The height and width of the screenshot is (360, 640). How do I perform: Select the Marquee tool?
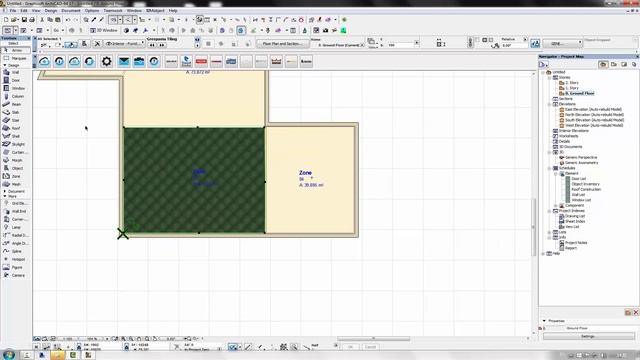(15, 58)
